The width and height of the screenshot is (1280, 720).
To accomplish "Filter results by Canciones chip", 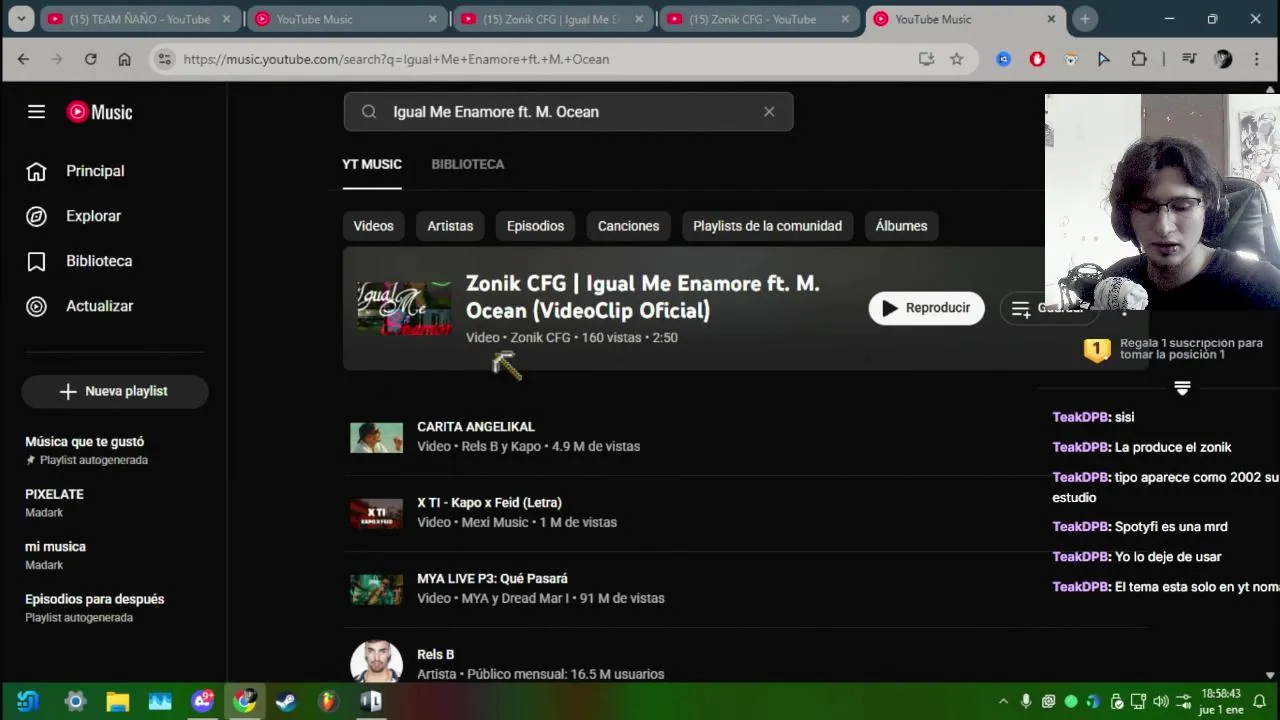I will click(628, 226).
